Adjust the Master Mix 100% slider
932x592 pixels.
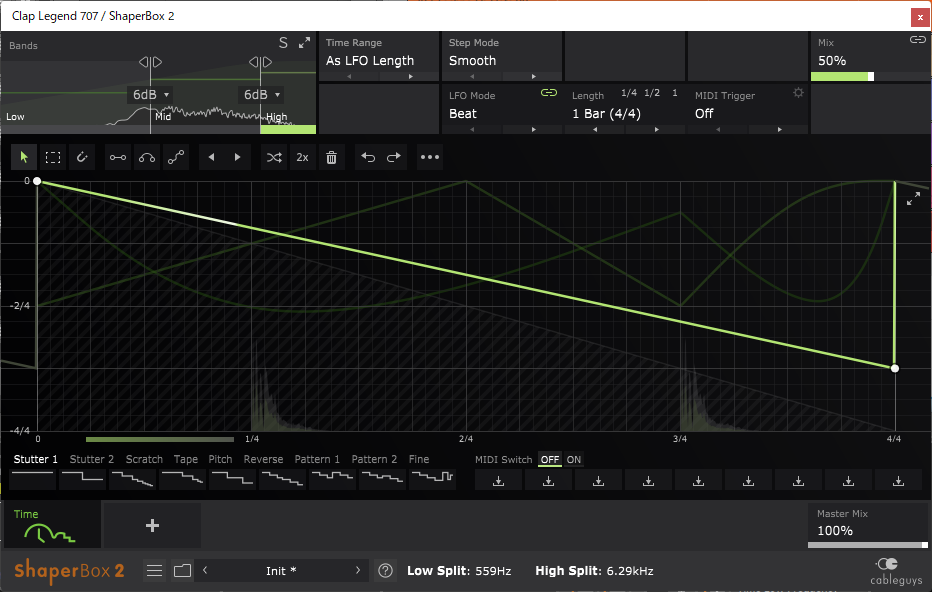[868, 544]
